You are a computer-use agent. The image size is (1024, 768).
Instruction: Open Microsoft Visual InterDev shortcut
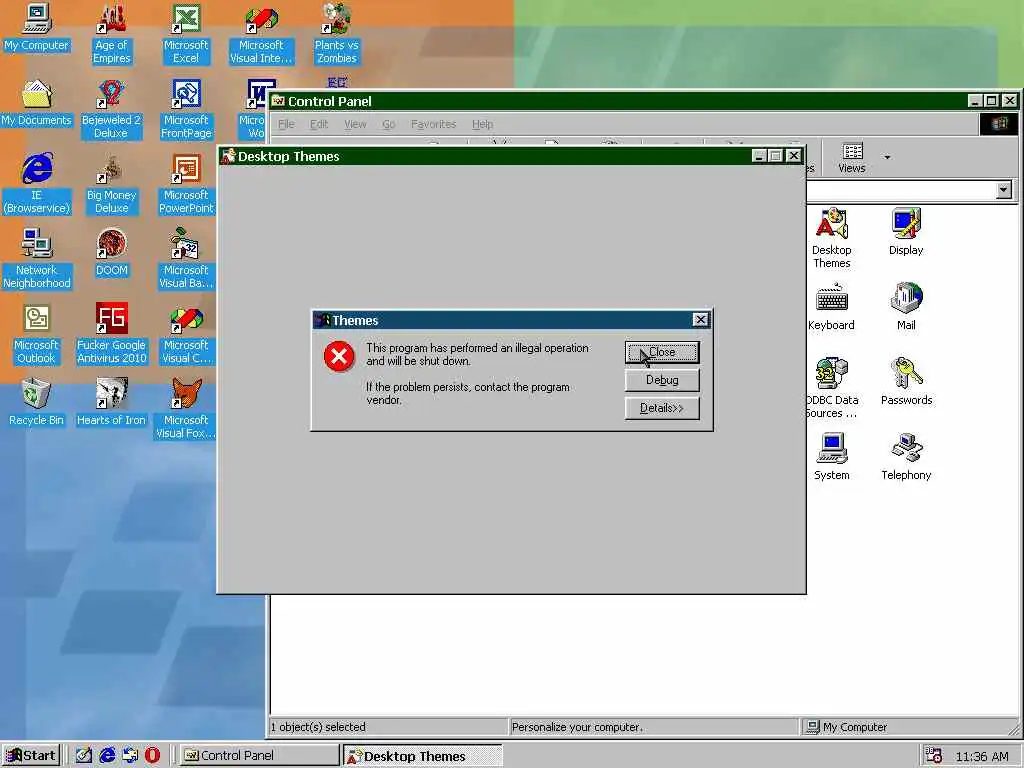(261, 34)
